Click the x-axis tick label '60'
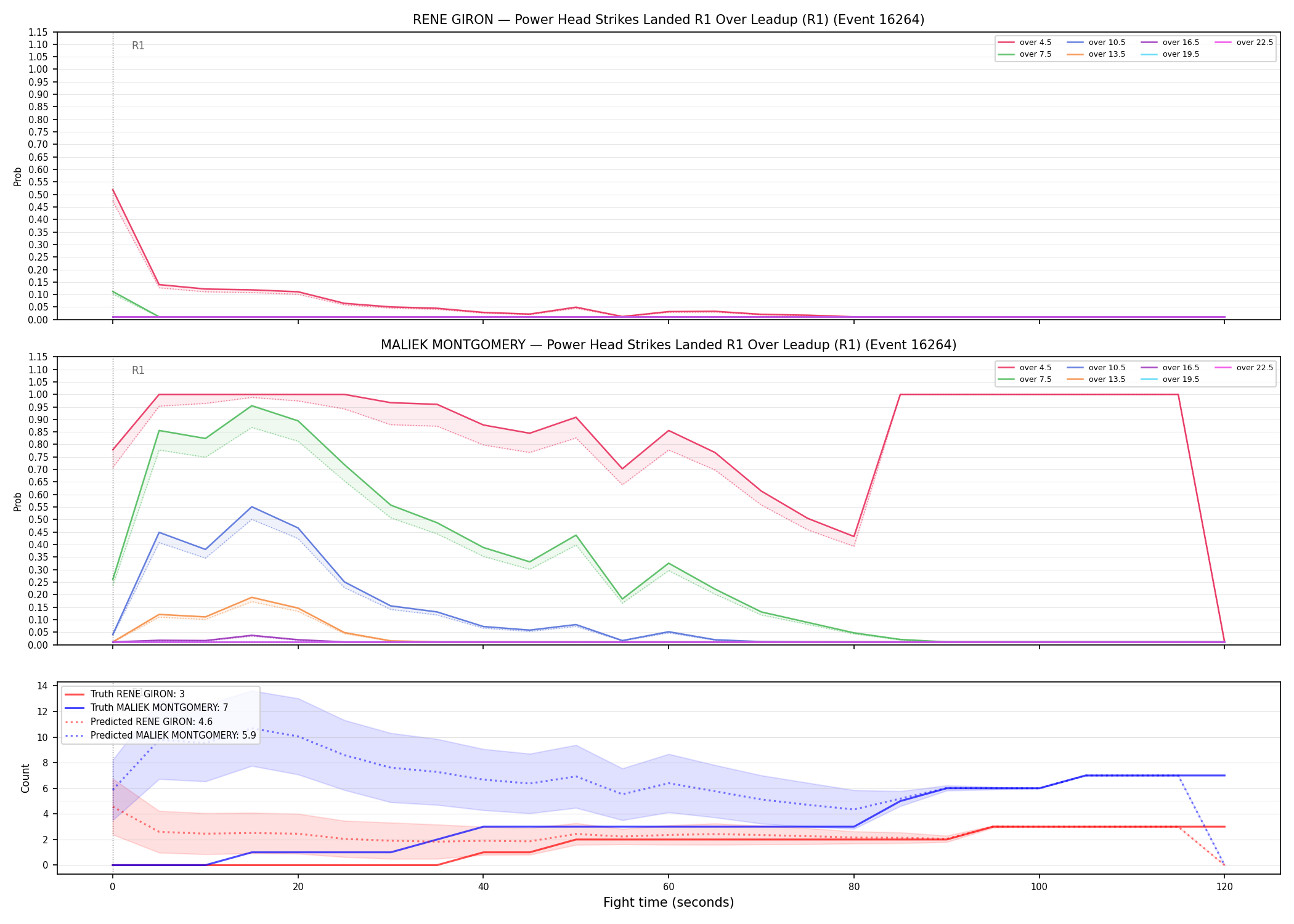The width and height of the screenshot is (1294, 924). (x=669, y=887)
